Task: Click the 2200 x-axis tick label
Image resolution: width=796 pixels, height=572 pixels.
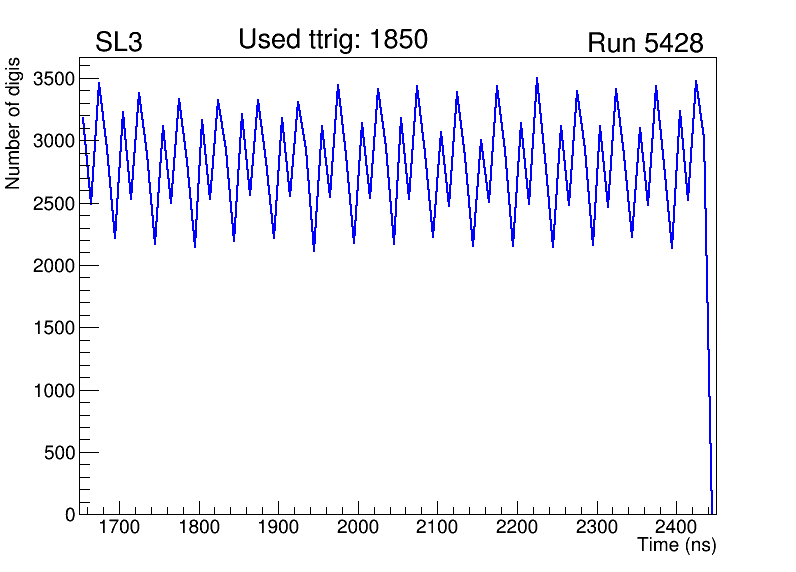Action: [x=517, y=527]
